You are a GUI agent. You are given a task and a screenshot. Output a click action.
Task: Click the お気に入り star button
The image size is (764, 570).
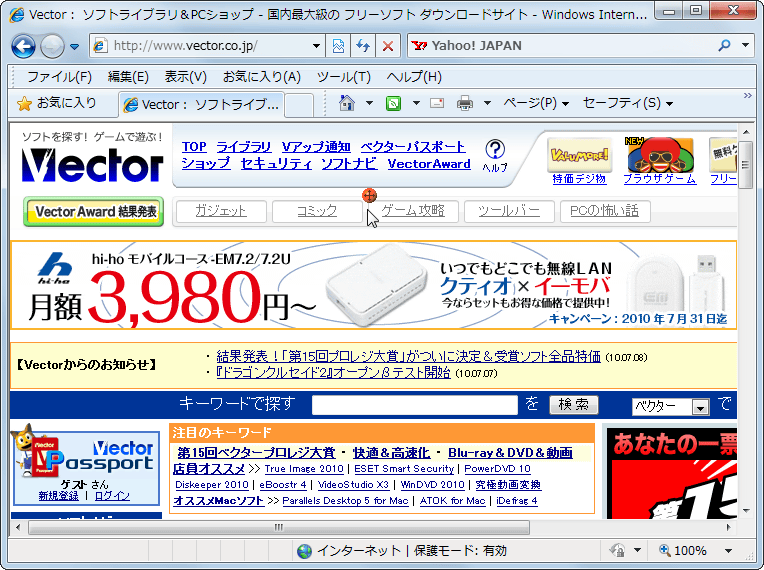[x=57, y=103]
